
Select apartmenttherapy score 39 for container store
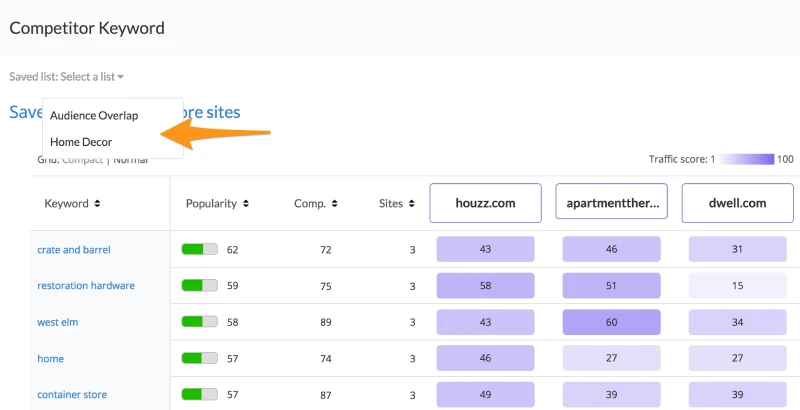pos(611,394)
